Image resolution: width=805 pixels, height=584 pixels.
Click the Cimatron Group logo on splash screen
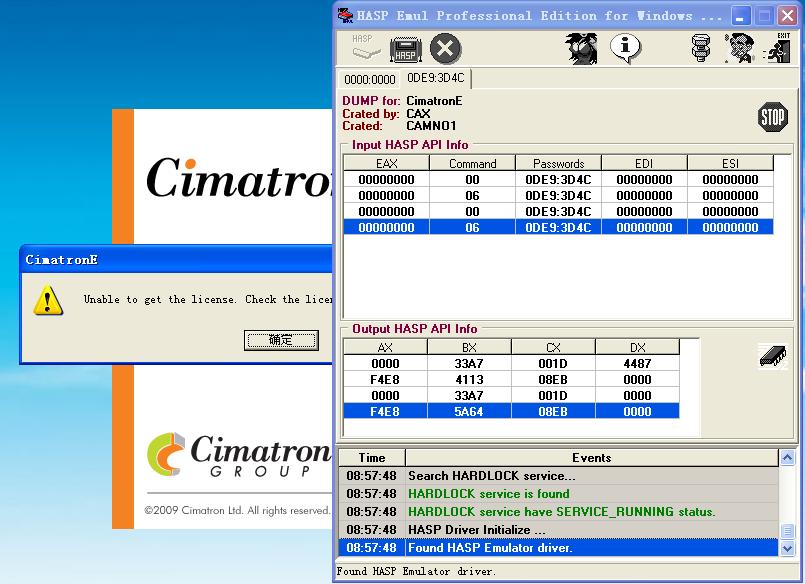click(x=239, y=454)
